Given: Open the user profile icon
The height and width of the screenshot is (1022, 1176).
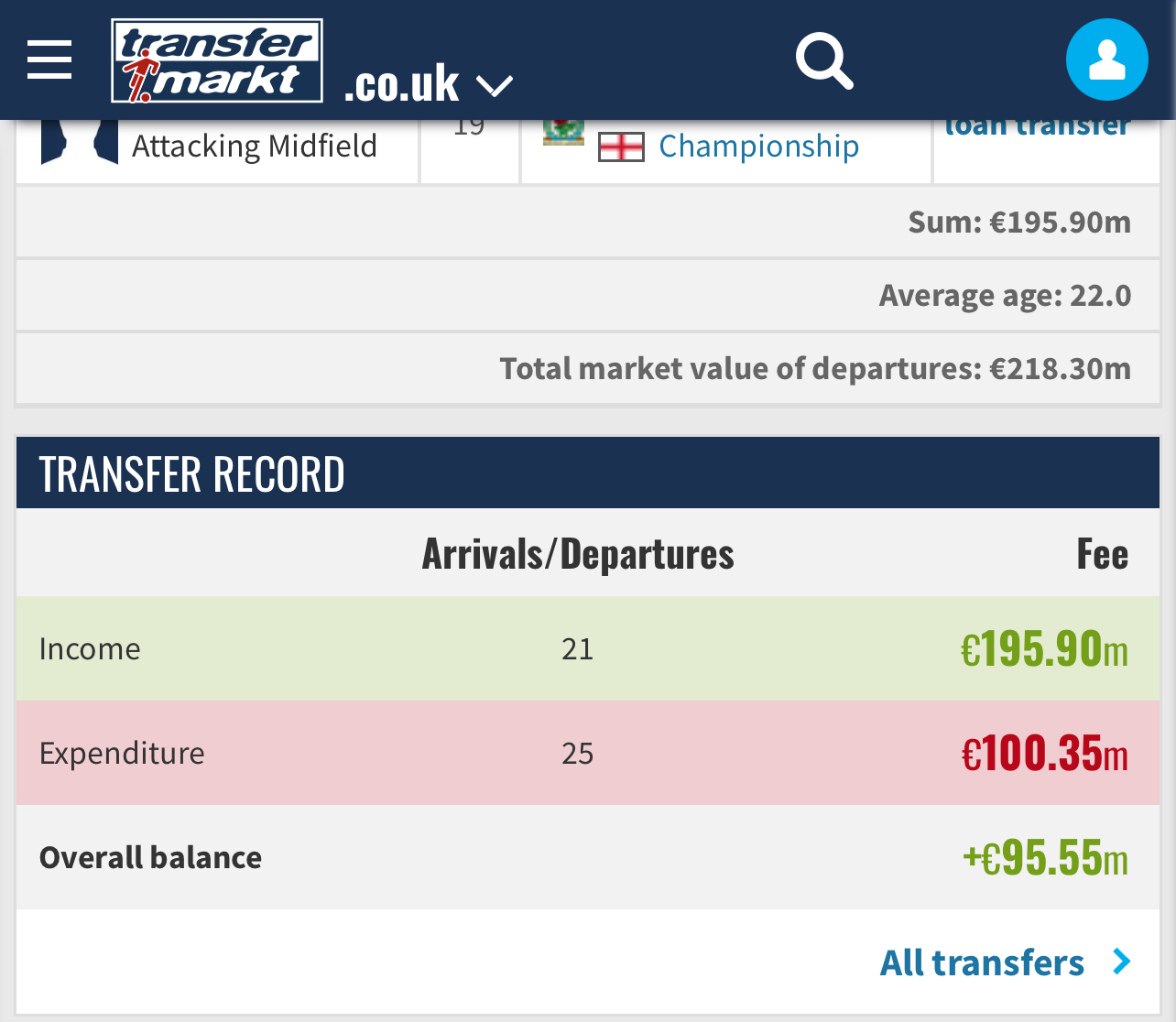Looking at the screenshot, I should tap(1106, 60).
